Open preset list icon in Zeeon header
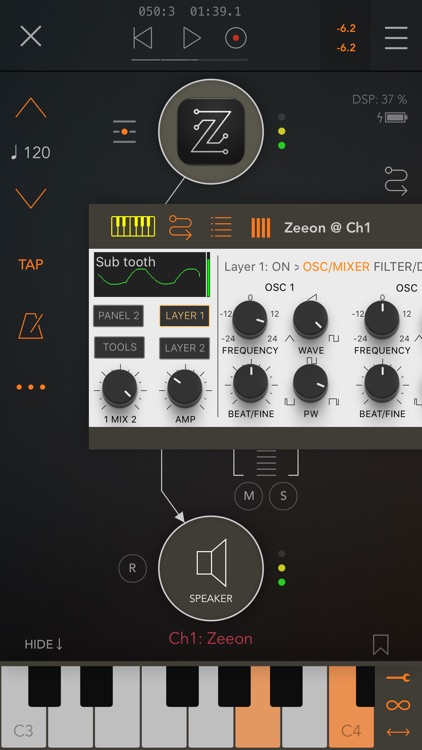Viewport: 422px width, 750px height. point(221,227)
